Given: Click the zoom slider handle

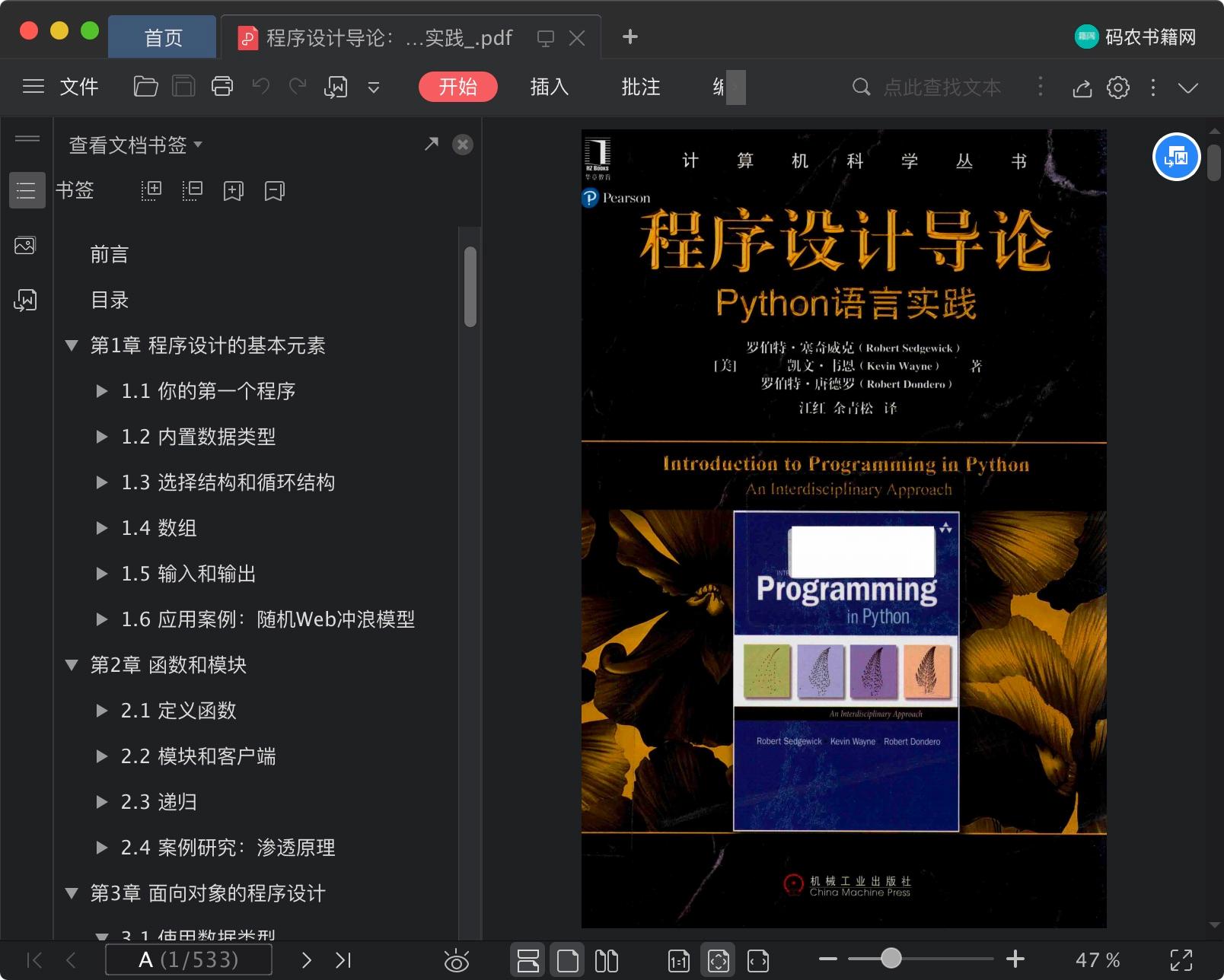Looking at the screenshot, I should click(891, 959).
